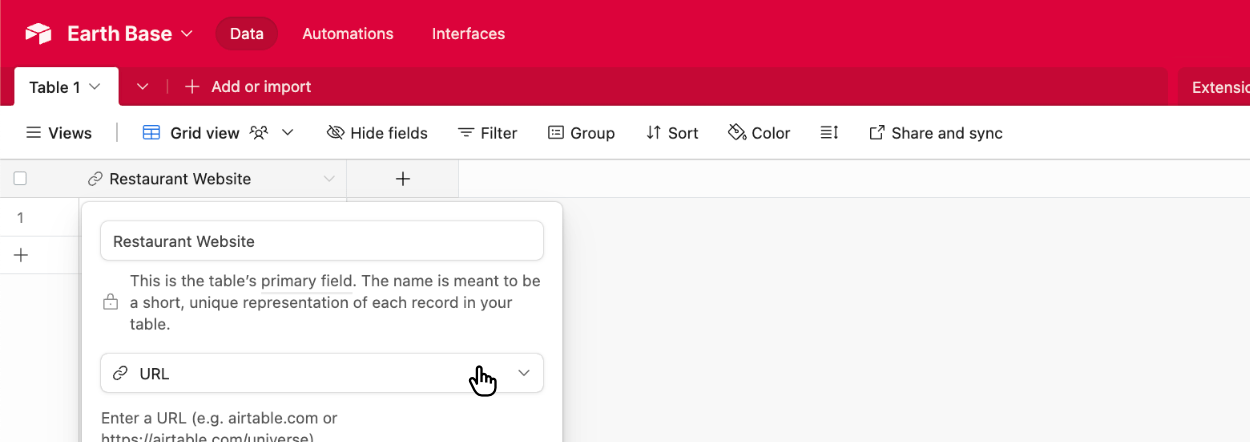Click the Restaurant Website column header
Viewport: 1250px width, 442px height.
pos(180,179)
